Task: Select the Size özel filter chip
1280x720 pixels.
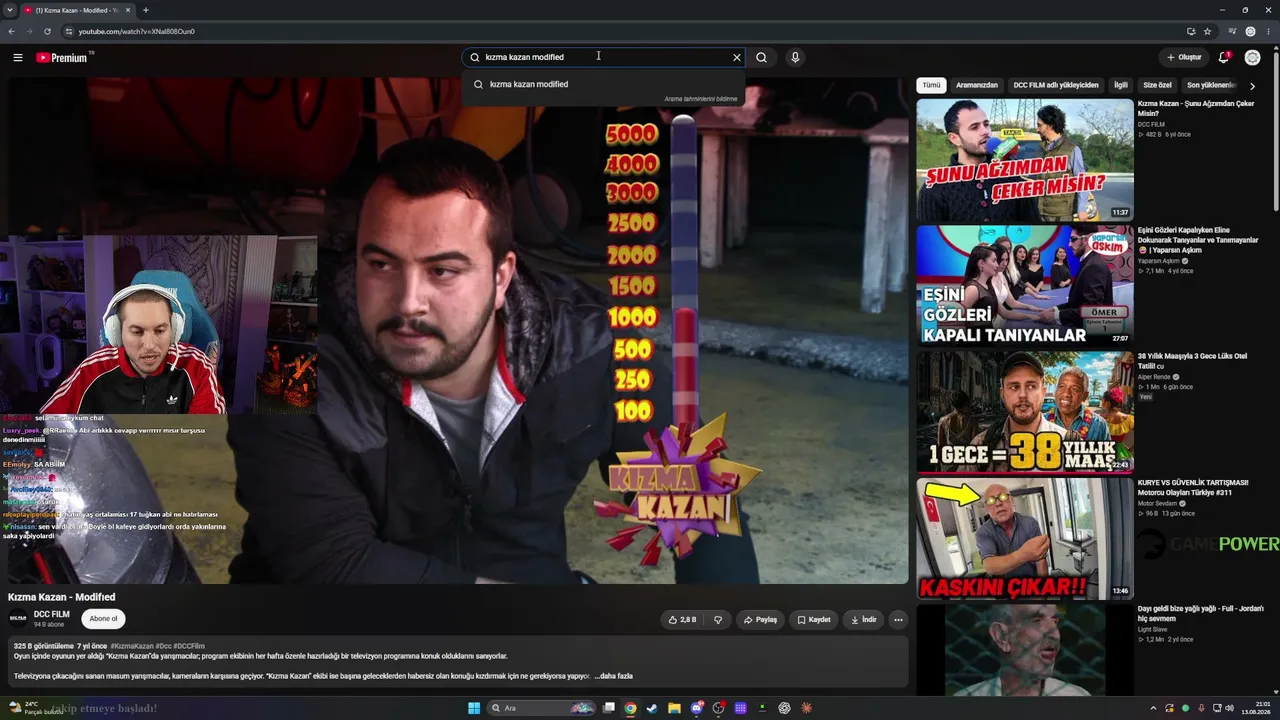Action: 1157,85
